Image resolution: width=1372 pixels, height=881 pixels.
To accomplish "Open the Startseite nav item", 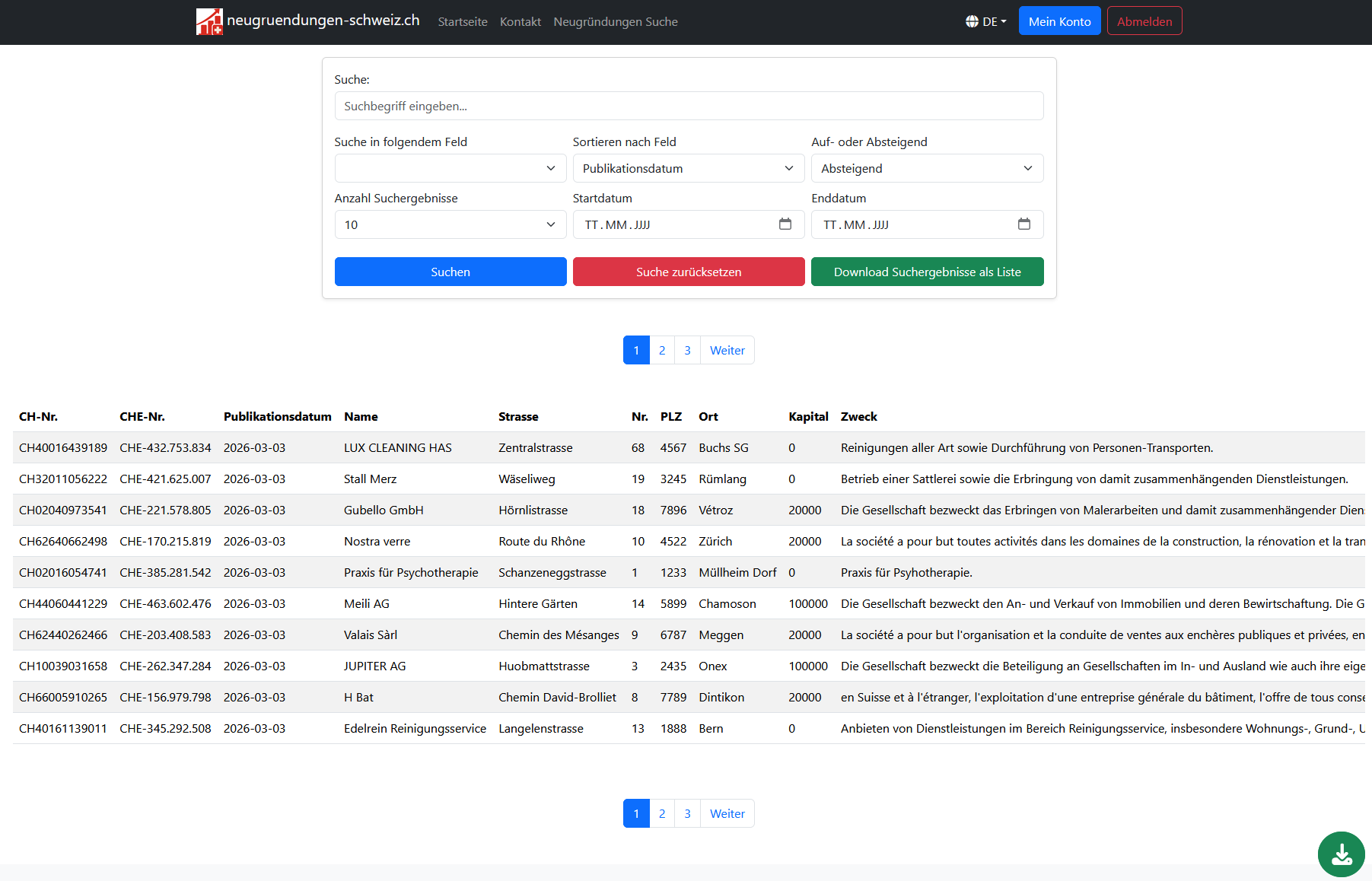I will pos(463,21).
